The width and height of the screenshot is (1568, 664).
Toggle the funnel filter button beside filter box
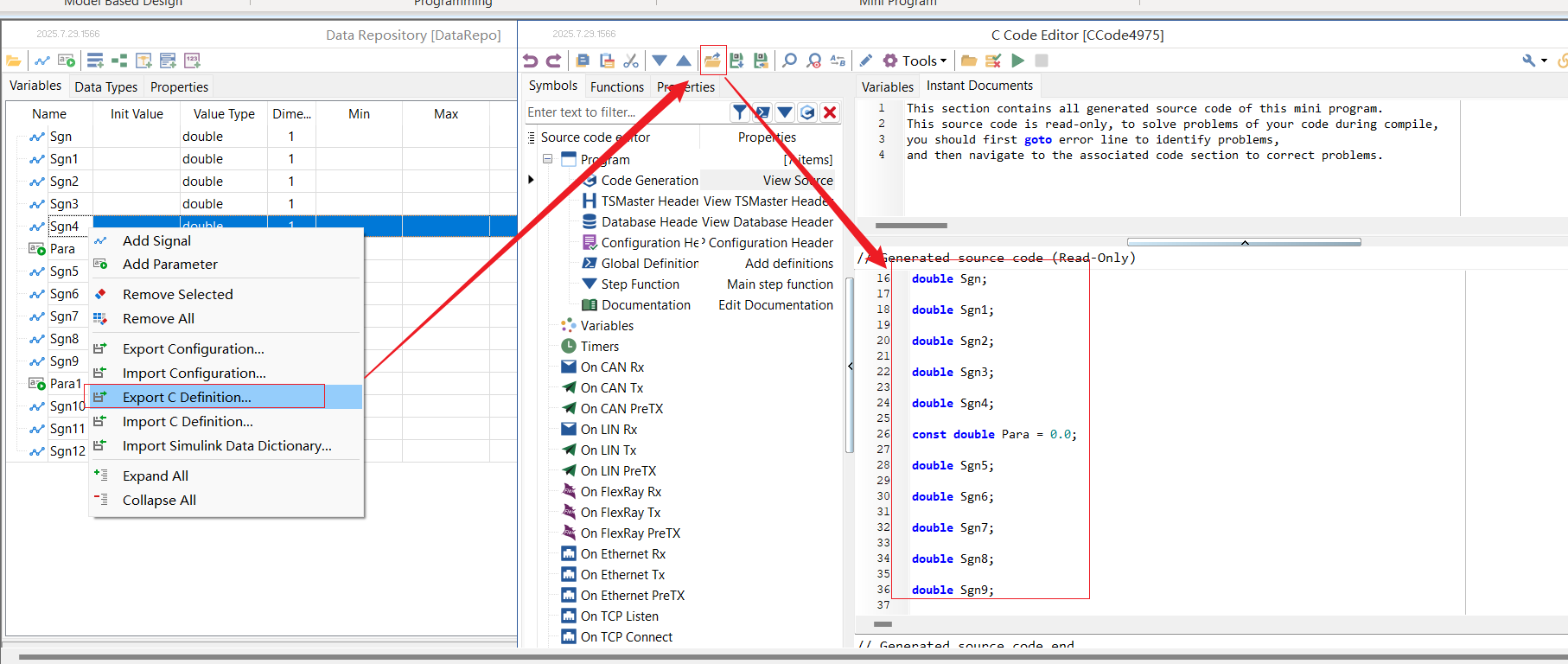740,112
